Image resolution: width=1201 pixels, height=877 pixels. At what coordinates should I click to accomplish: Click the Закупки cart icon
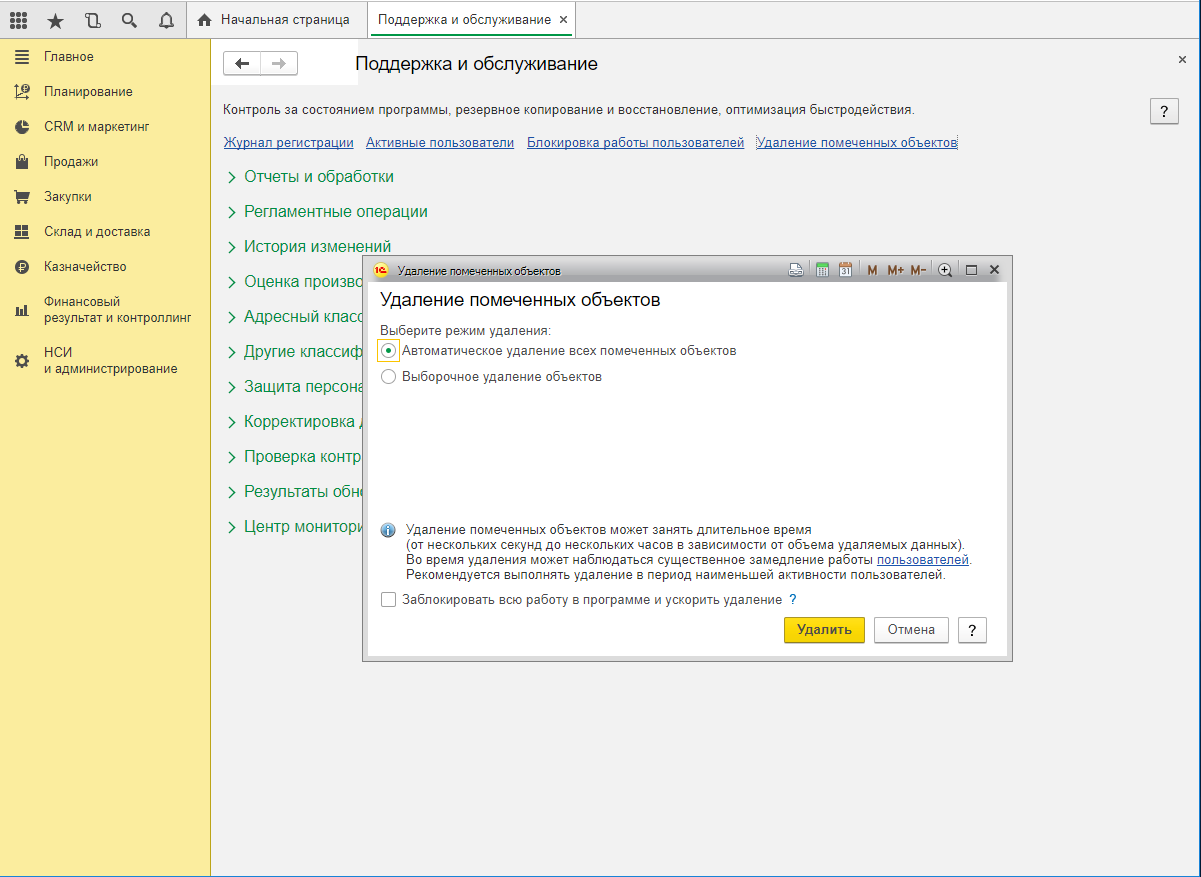[22, 197]
